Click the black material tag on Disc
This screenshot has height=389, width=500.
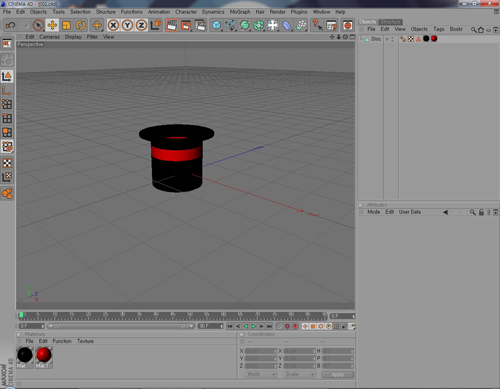426,39
